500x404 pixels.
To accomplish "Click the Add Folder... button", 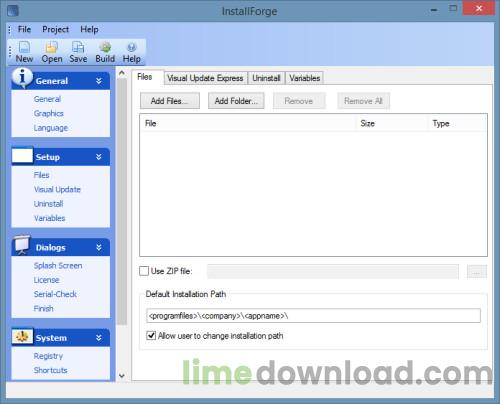I will (x=236, y=101).
